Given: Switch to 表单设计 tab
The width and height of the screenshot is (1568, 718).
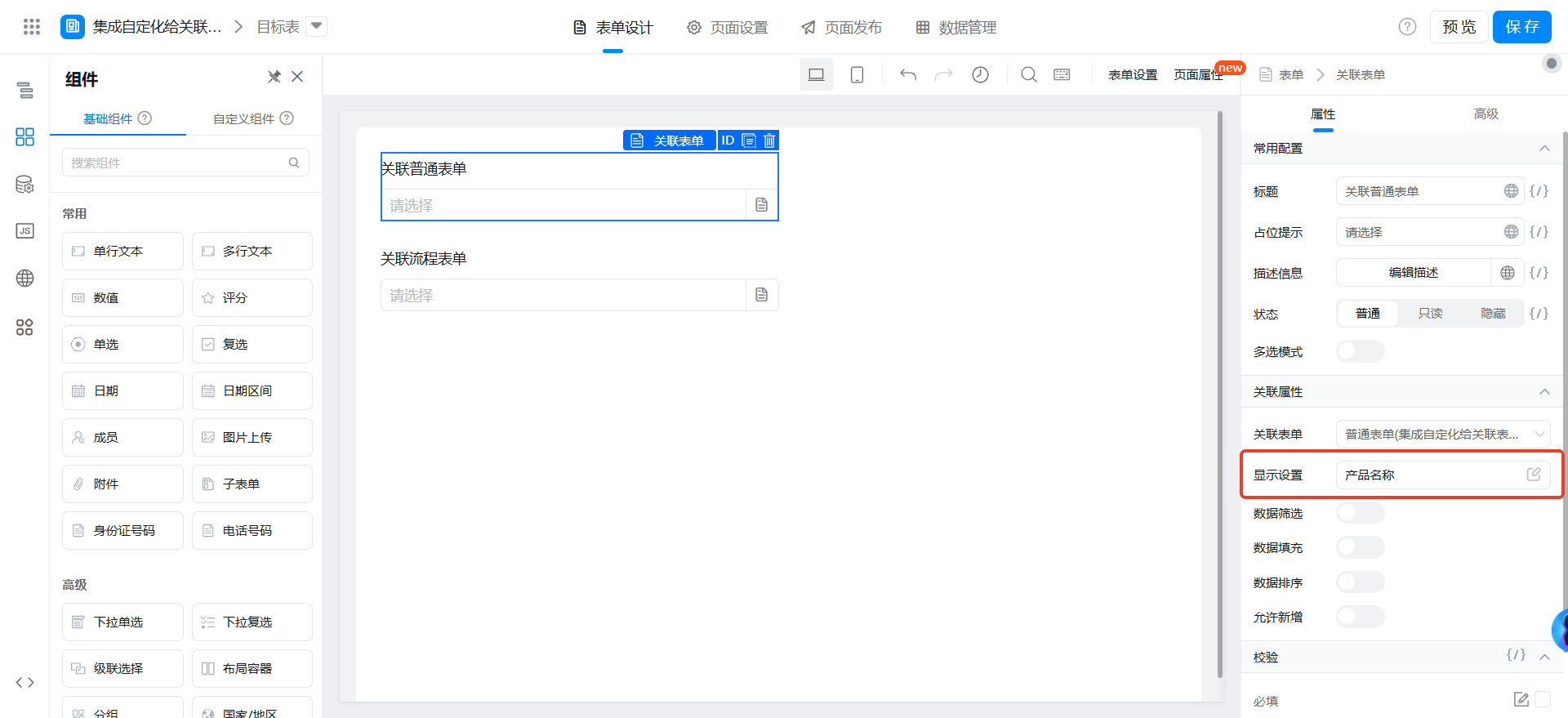Looking at the screenshot, I should [613, 28].
